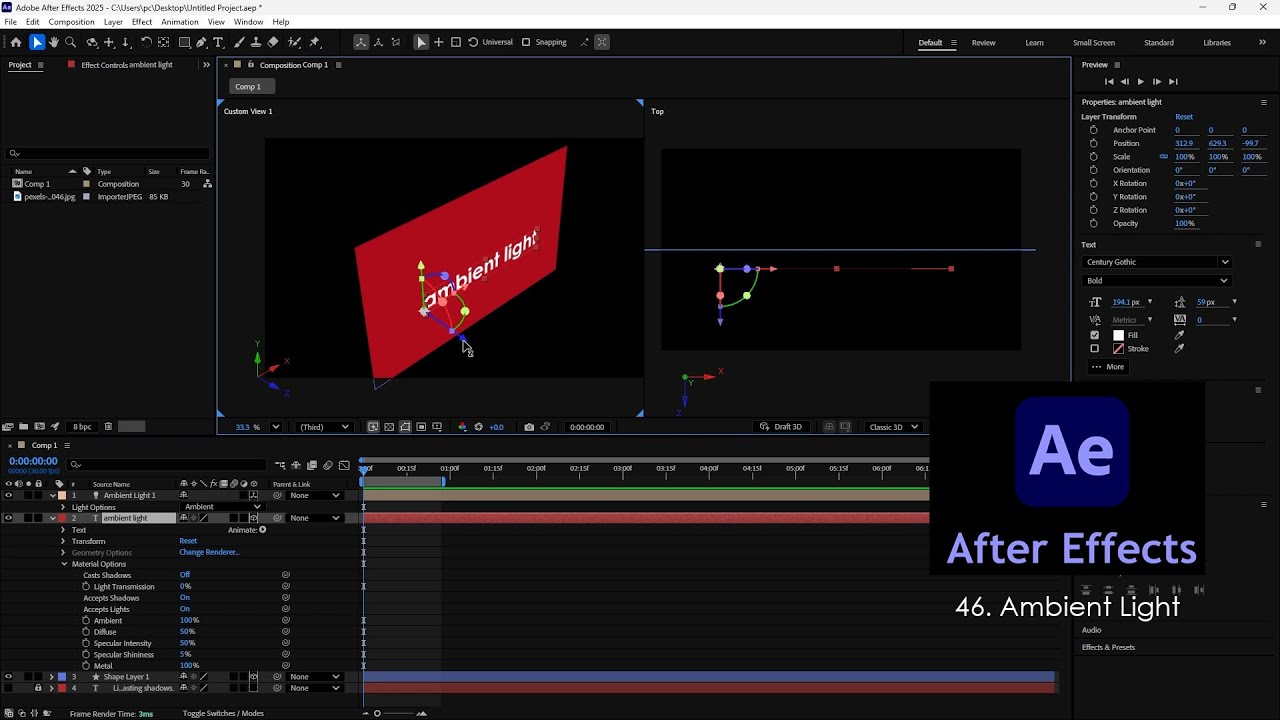Reset the Layer Transform properties
This screenshot has width=1280, height=720.
[x=1184, y=117]
